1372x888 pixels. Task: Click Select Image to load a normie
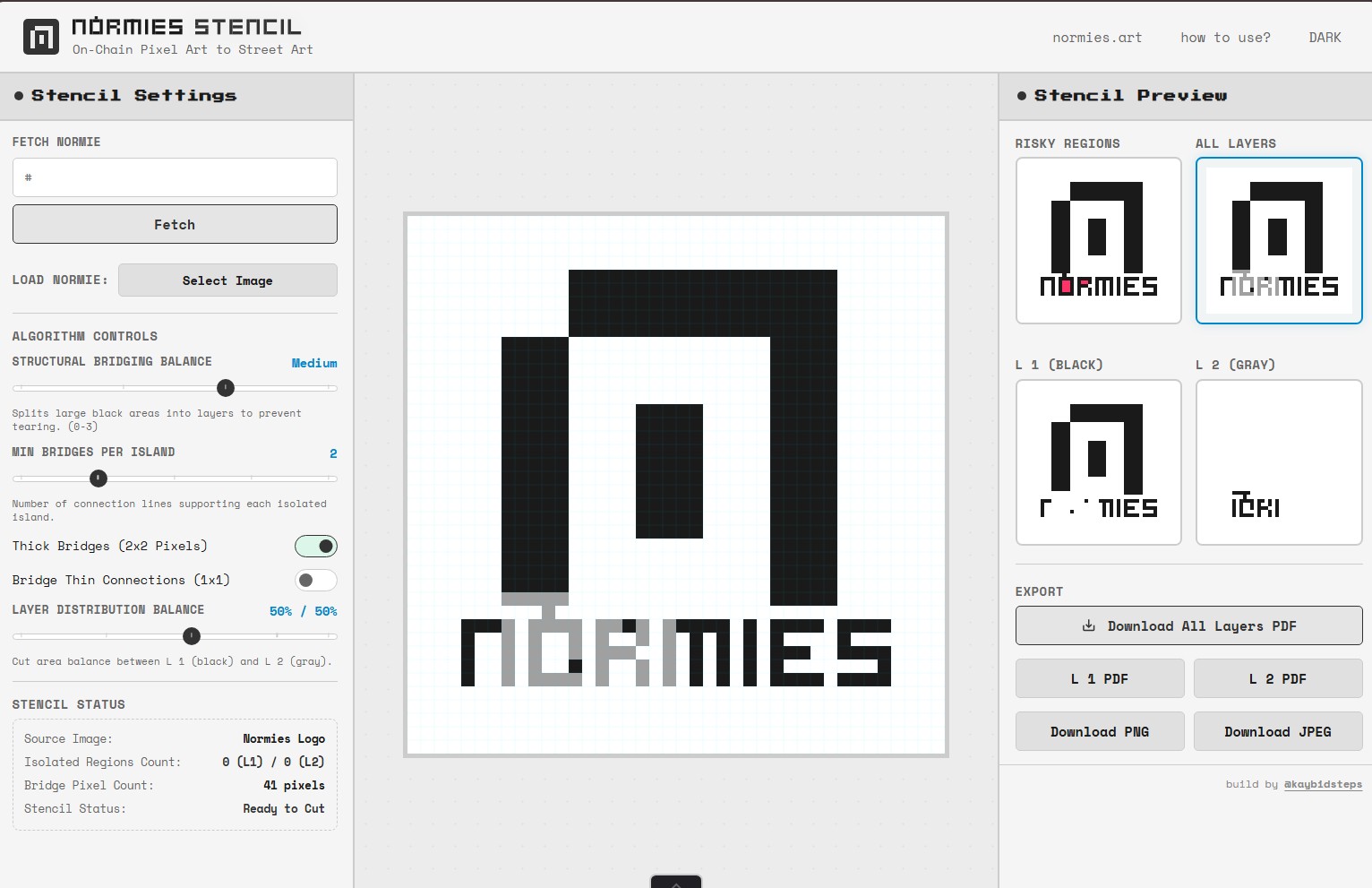(227, 280)
